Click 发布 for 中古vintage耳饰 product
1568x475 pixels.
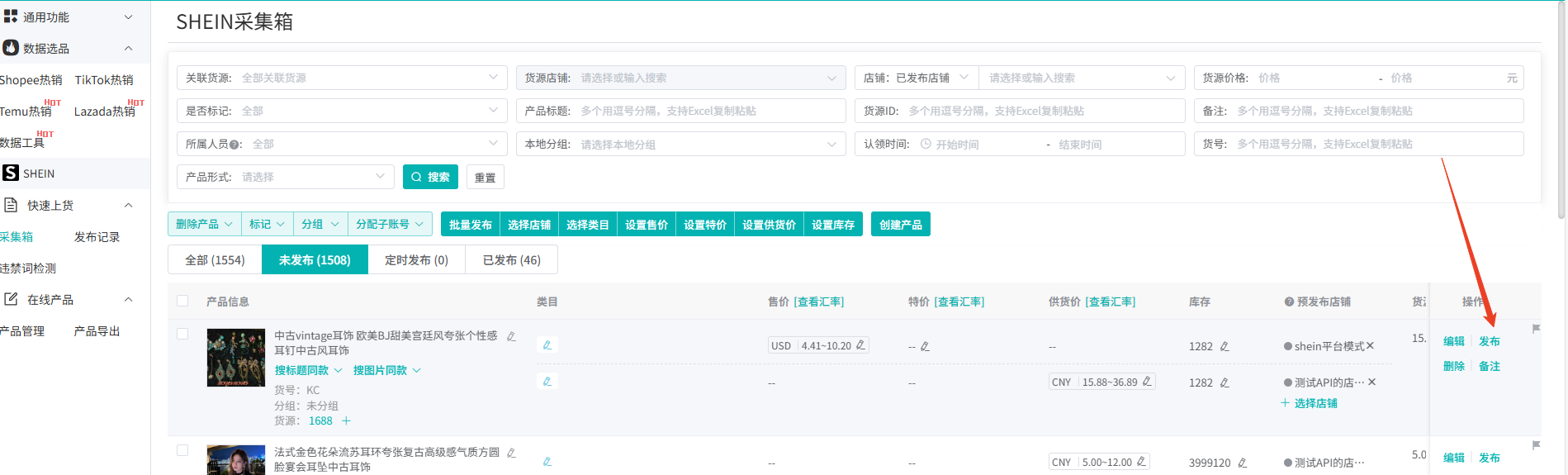tap(1489, 341)
